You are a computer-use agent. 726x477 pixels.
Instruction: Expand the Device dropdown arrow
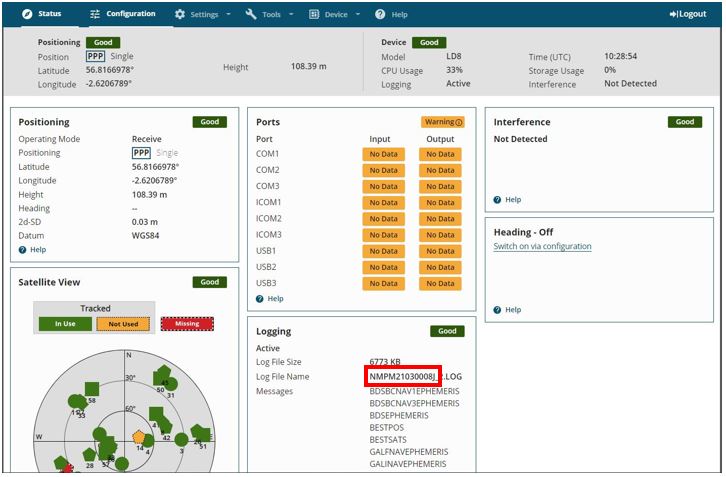coord(358,14)
